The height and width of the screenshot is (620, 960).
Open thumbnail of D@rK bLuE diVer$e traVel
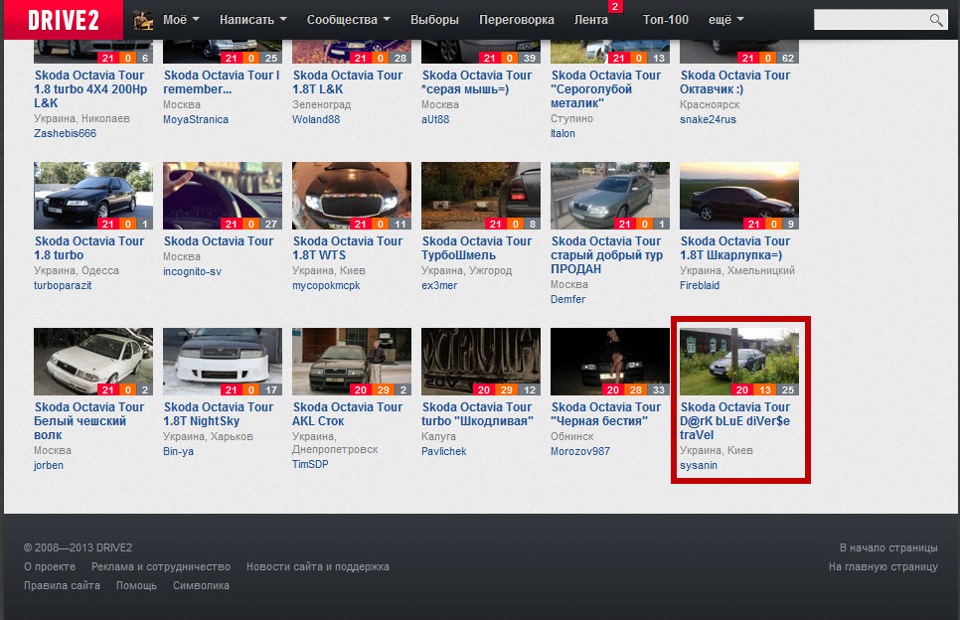click(739, 361)
